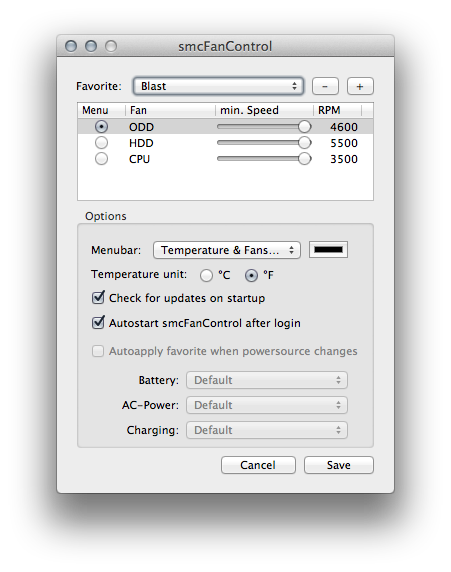Open the black menubar color swatch
451x572 pixels.
[328, 250]
